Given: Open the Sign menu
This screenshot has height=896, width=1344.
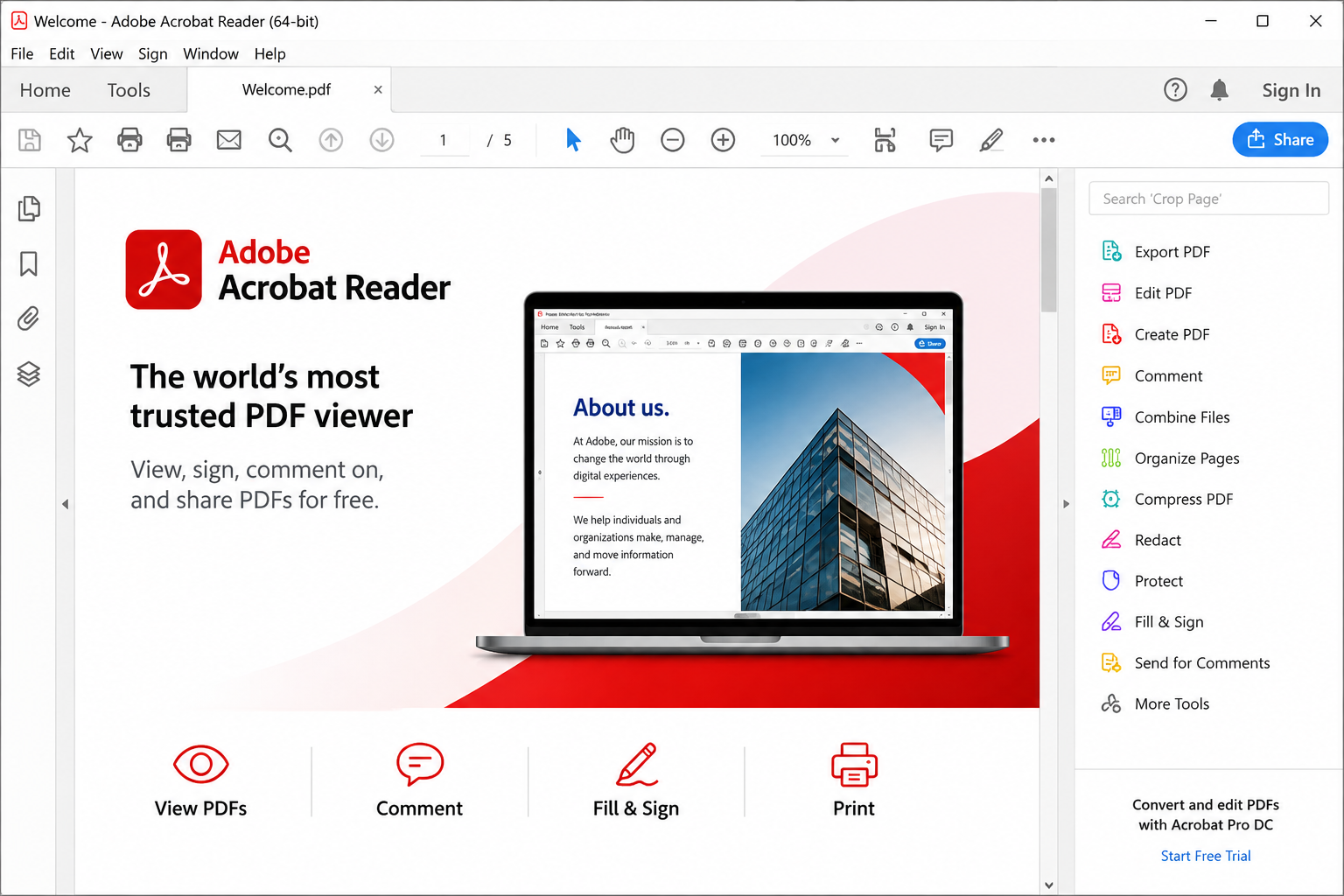Looking at the screenshot, I should [x=153, y=54].
